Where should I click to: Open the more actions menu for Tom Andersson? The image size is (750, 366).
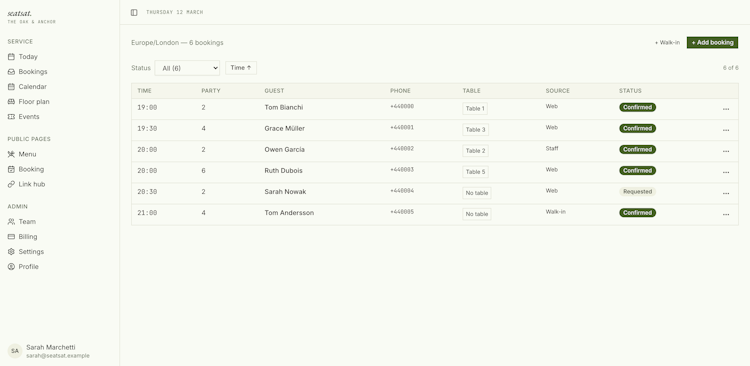726,214
